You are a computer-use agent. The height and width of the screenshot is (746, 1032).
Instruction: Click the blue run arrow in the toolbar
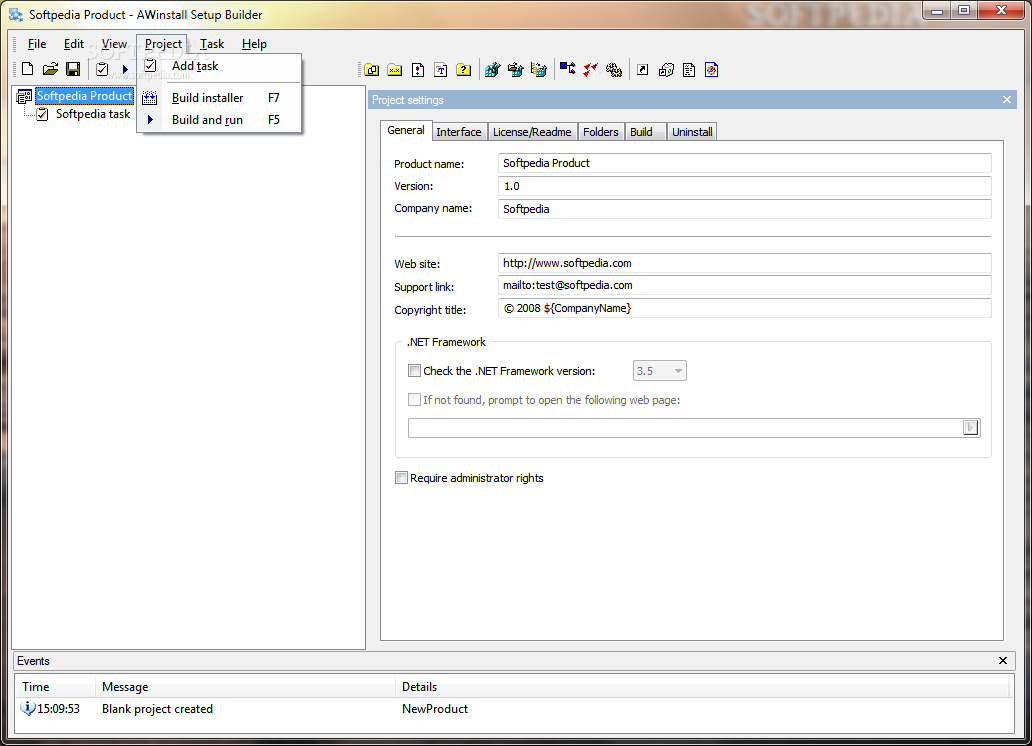(125, 69)
